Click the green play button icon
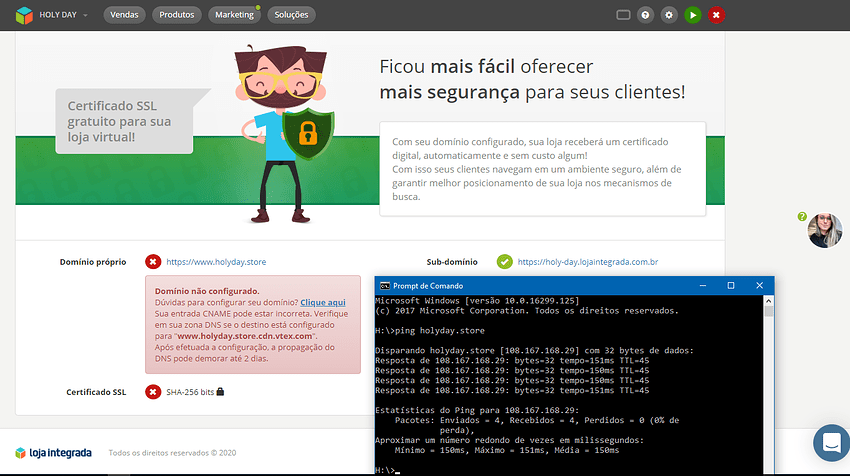The height and width of the screenshot is (476, 850). [693, 15]
